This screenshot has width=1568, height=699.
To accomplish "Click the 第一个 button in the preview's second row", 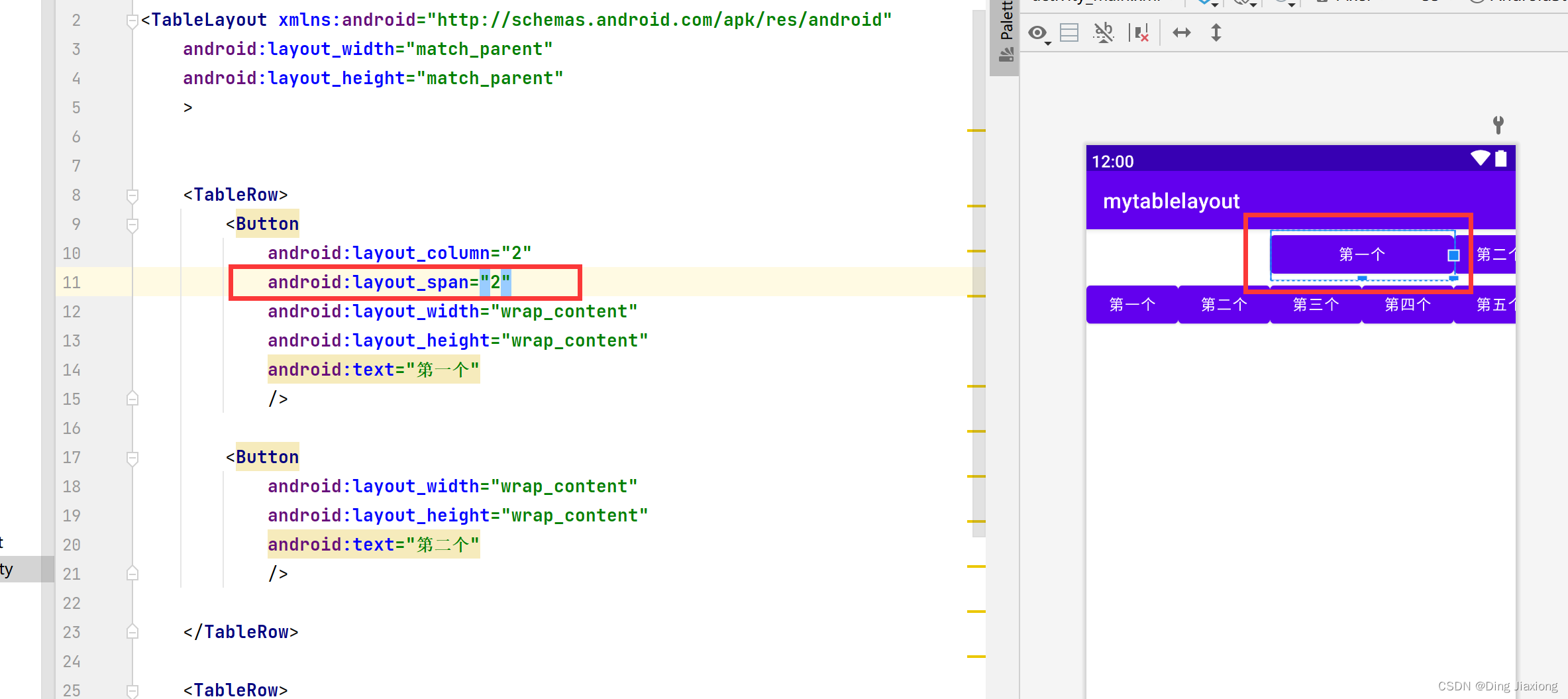I will (1132, 305).
